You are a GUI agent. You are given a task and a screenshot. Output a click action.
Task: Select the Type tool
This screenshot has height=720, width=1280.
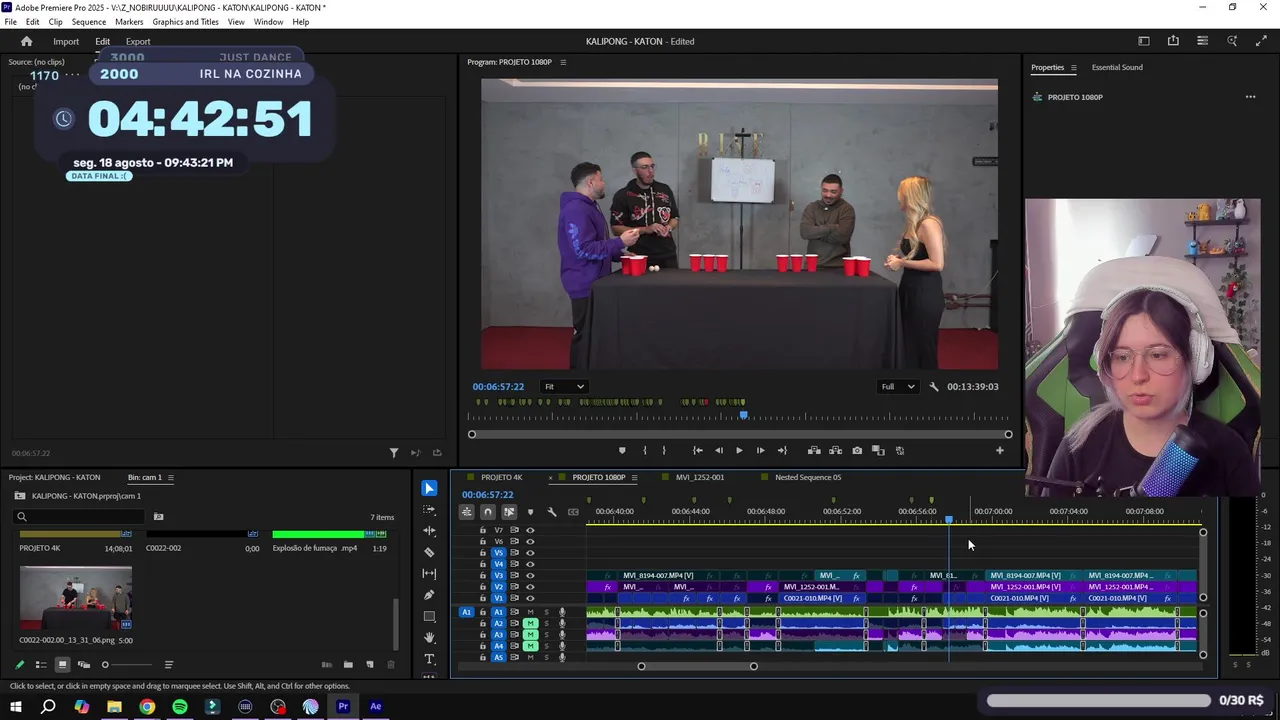pos(429,659)
